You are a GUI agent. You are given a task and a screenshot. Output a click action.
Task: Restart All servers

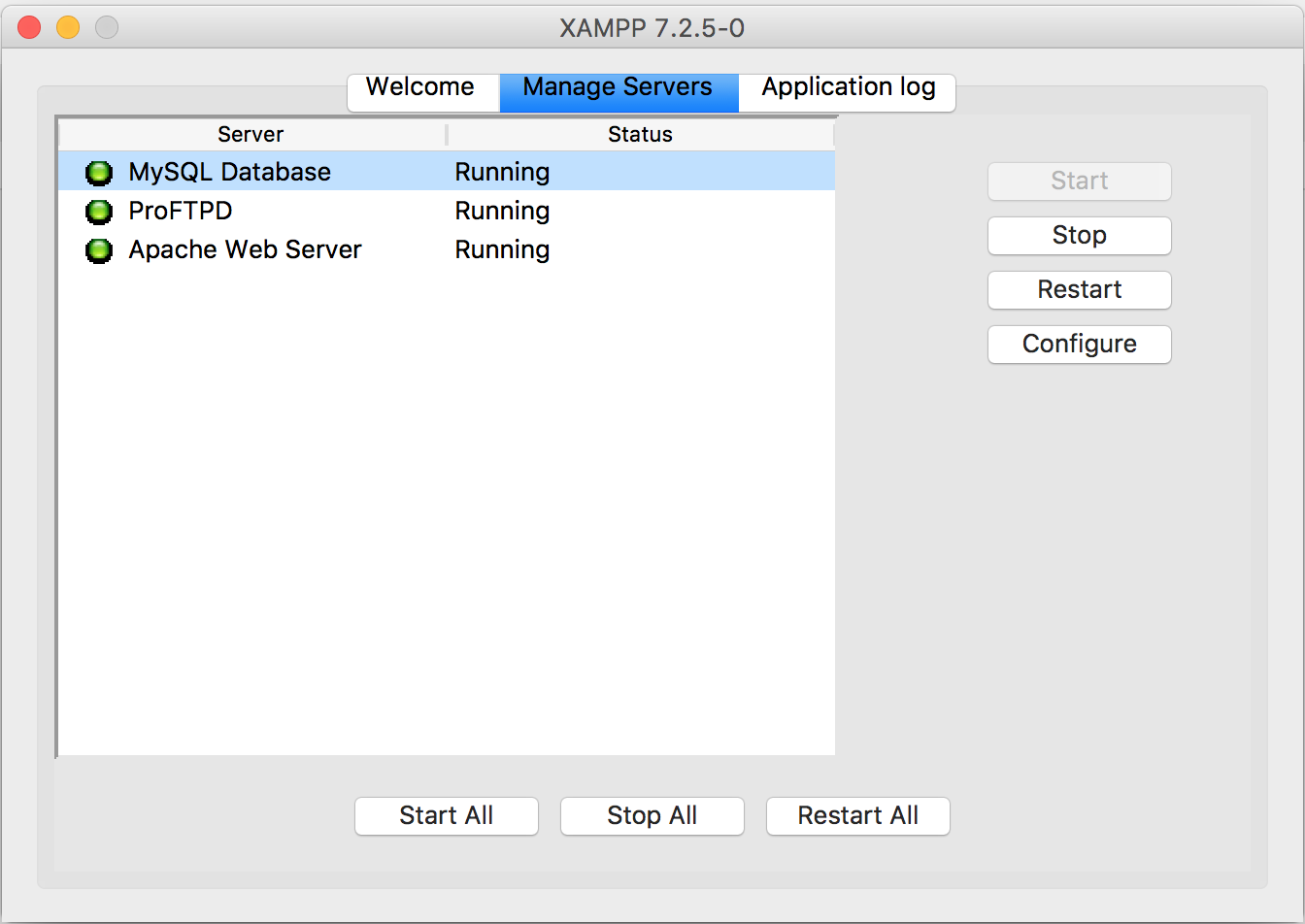[858, 816]
